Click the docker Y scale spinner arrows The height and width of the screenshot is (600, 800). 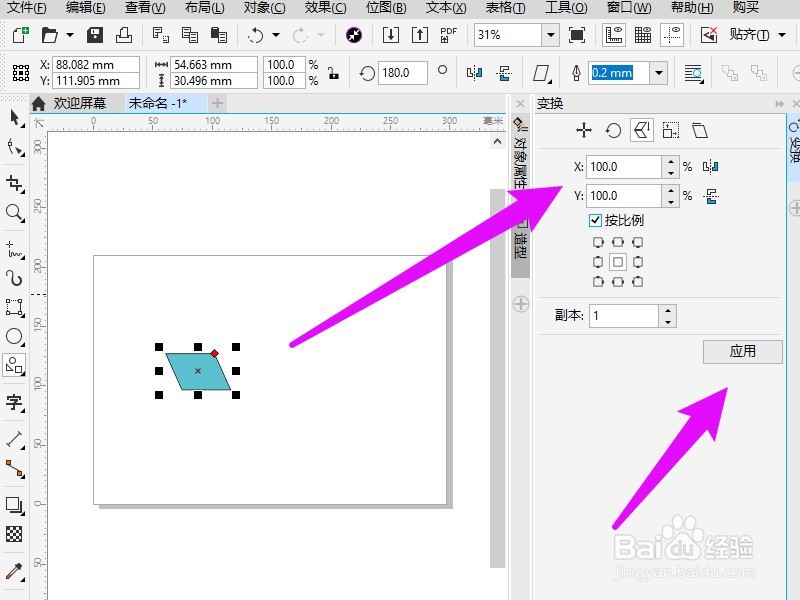point(670,196)
